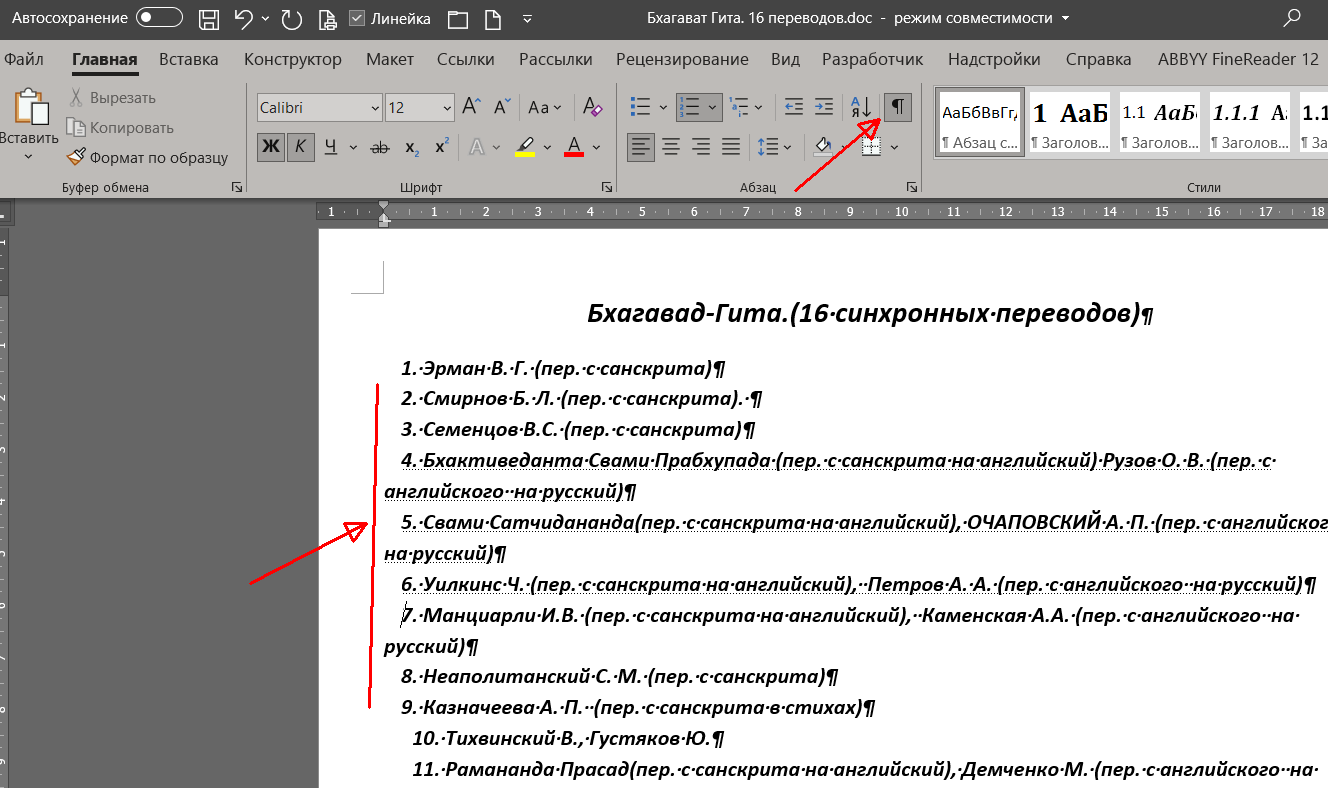Screen dimensions: 1328x788
Task: Switch to the Рецензирование tab
Action: 682,59
